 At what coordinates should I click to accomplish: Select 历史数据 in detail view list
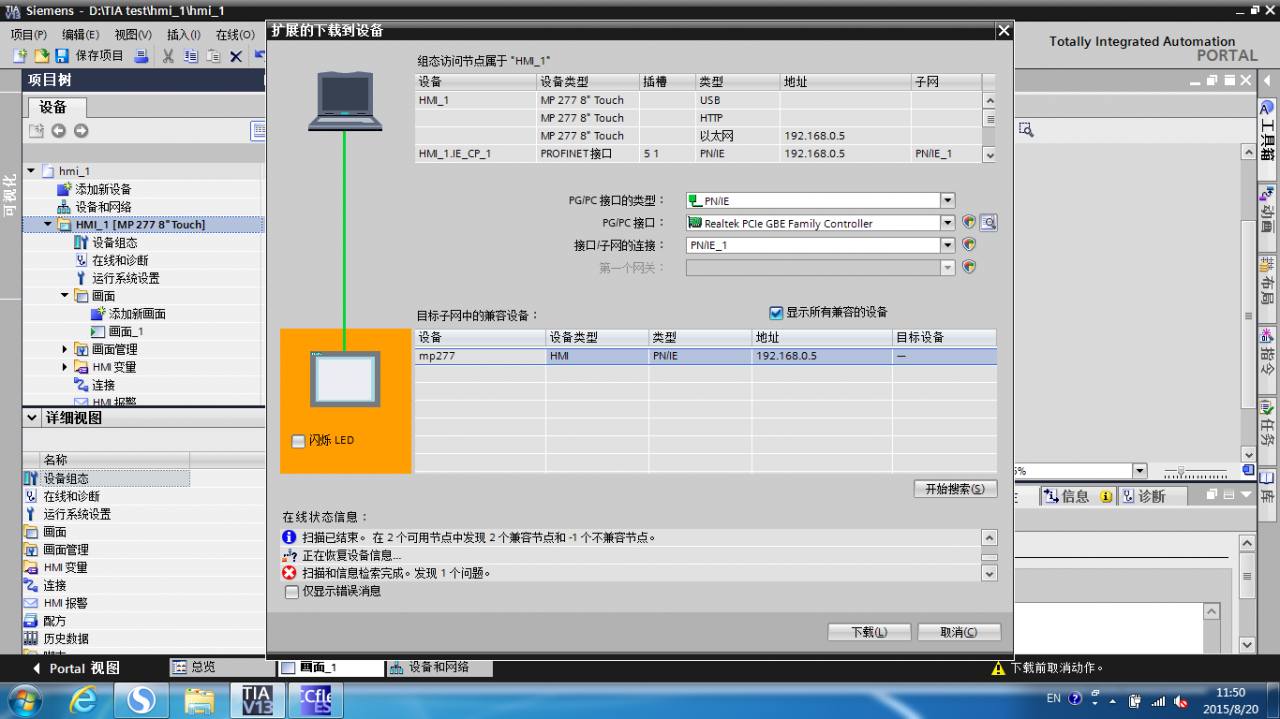(x=66, y=639)
